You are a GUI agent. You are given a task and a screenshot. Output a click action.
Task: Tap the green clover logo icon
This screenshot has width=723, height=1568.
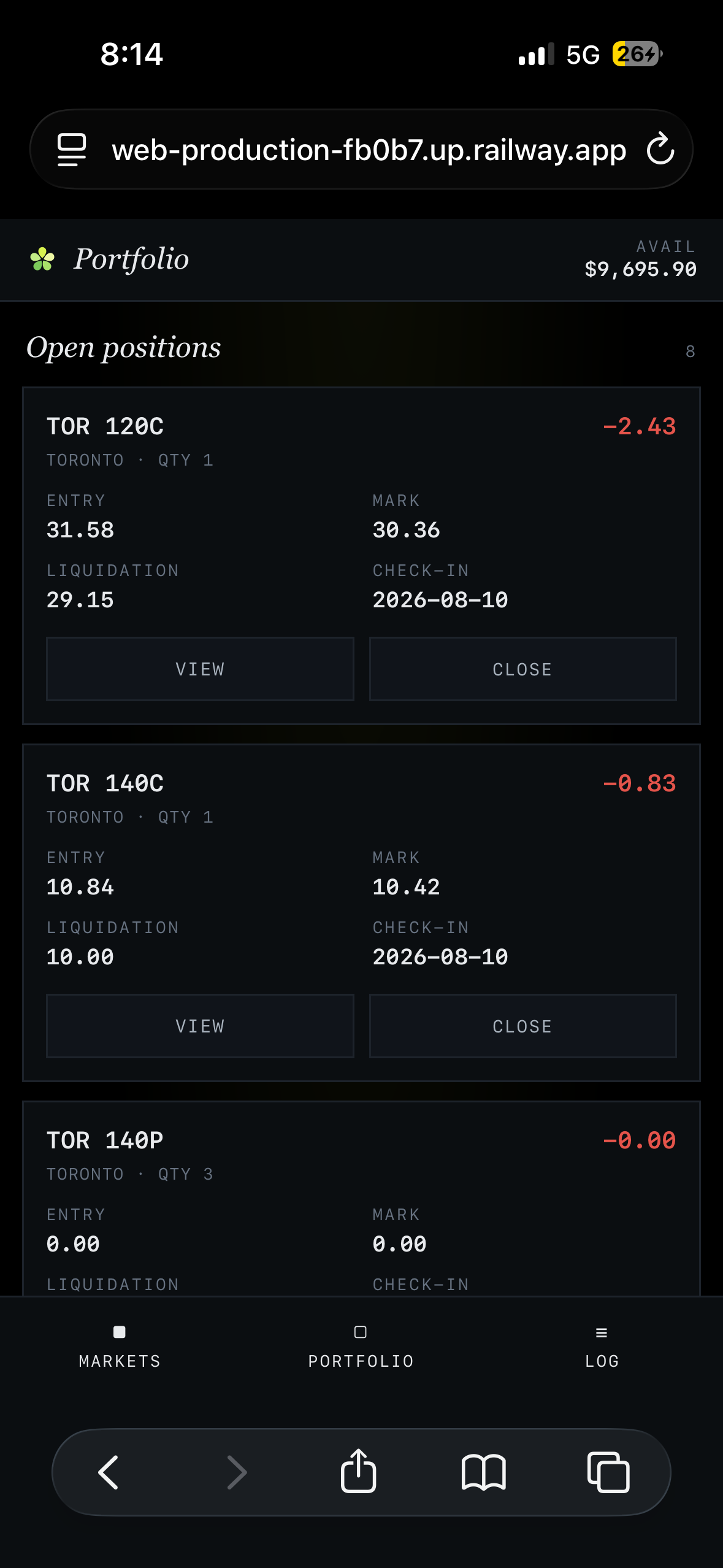click(x=42, y=259)
